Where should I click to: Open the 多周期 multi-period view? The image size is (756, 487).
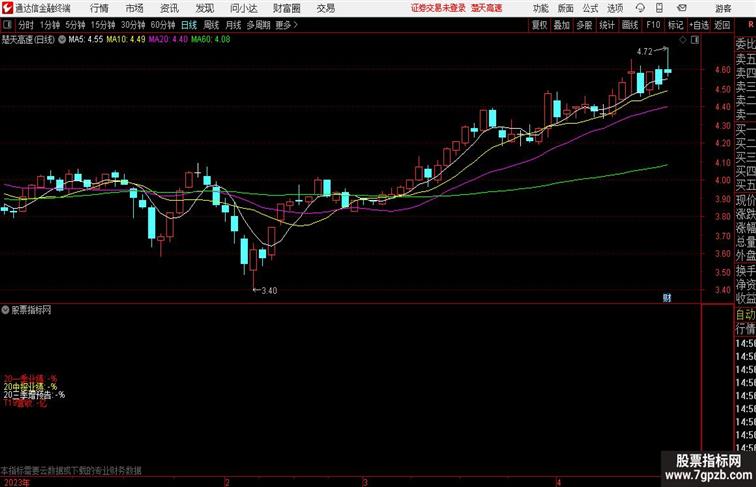[258, 25]
